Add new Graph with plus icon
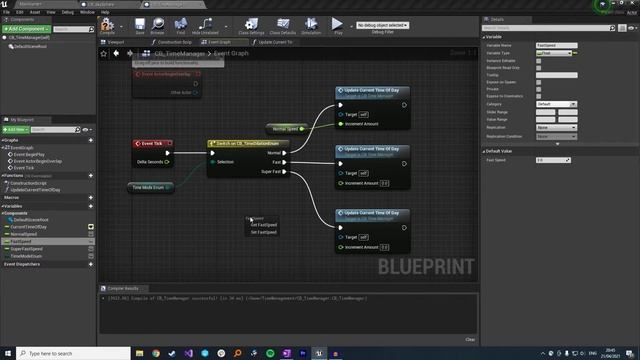The height and width of the screenshot is (360, 640). (x=91, y=140)
